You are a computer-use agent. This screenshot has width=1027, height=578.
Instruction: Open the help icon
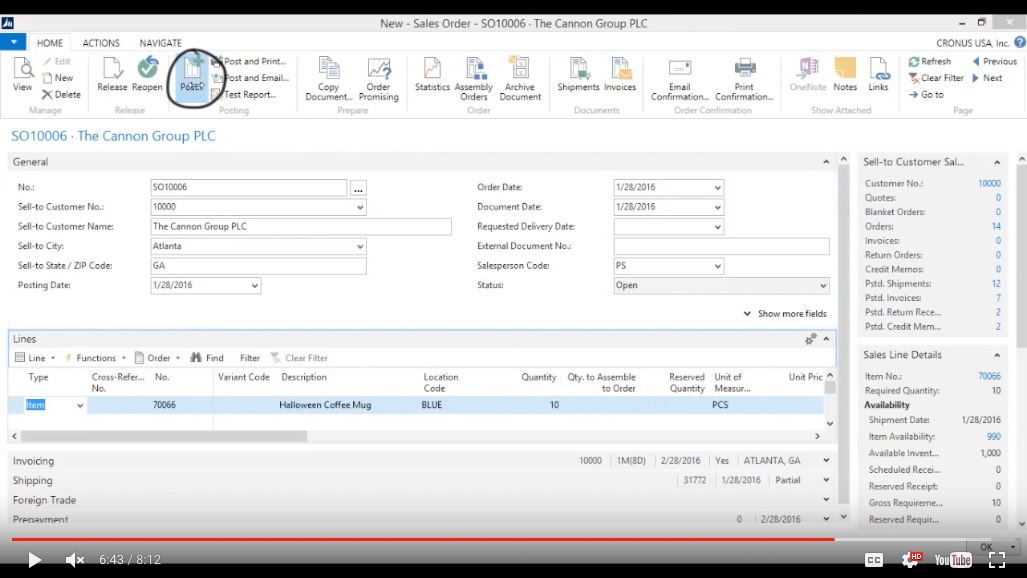pyautogui.click(x=1020, y=42)
